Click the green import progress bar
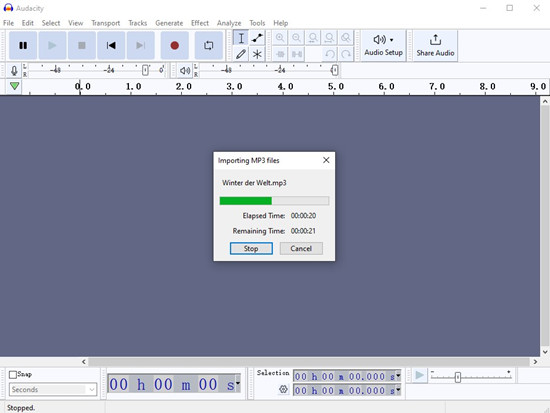The image size is (550, 413). (274, 201)
